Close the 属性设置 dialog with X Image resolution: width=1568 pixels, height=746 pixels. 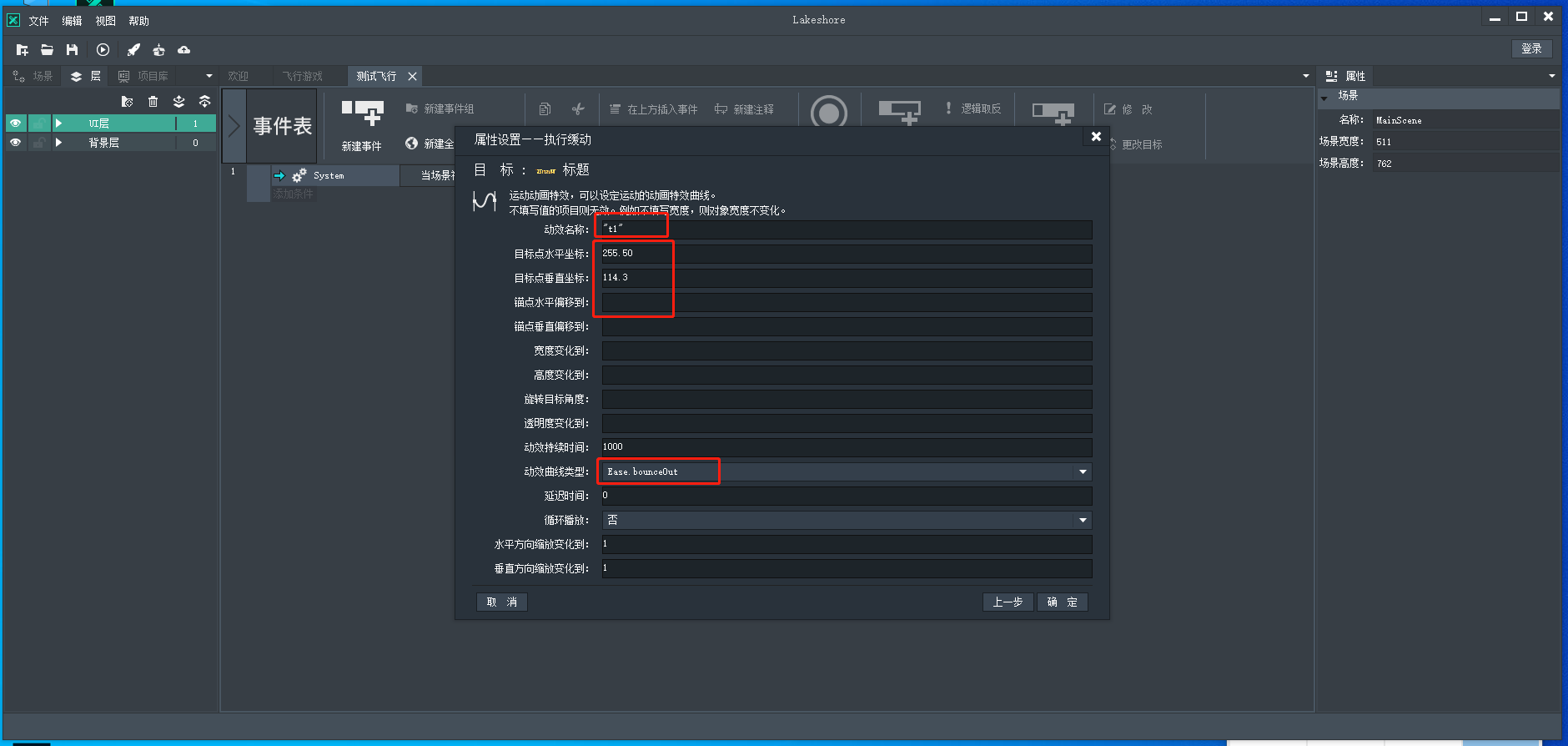point(1096,137)
